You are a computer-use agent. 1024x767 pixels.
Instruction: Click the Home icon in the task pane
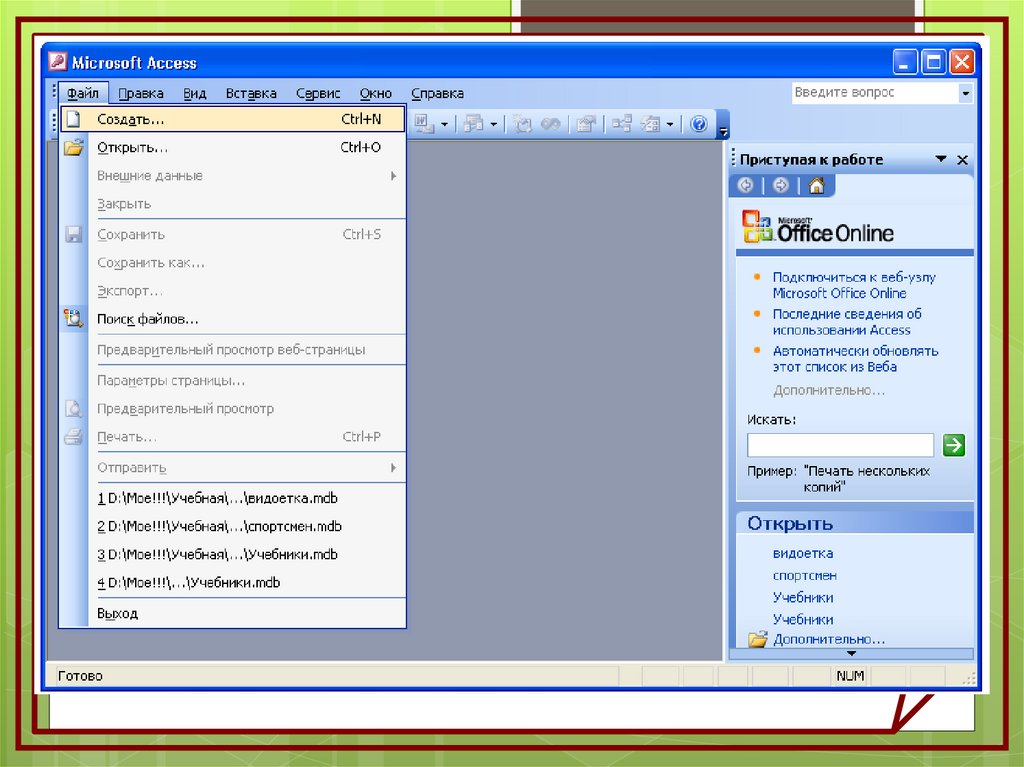point(816,186)
